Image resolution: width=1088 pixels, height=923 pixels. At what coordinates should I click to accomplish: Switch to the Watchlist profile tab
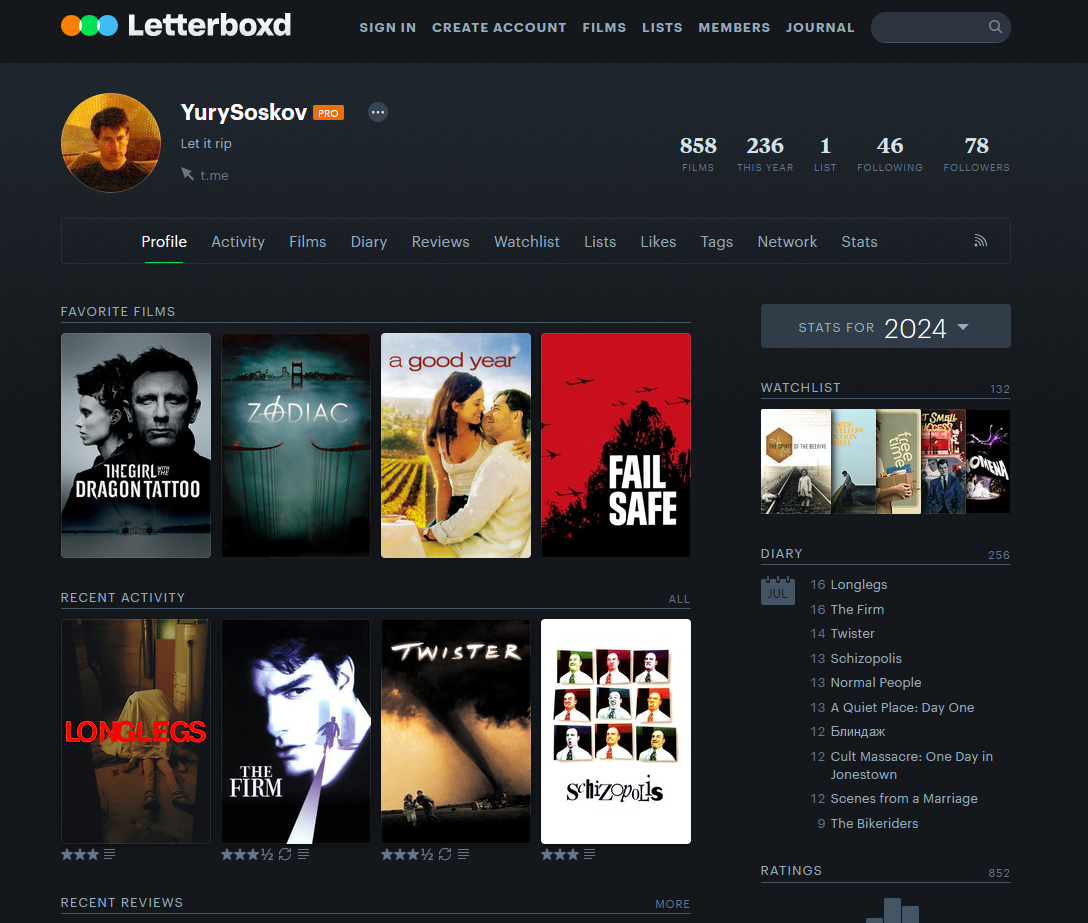pyautogui.click(x=527, y=242)
